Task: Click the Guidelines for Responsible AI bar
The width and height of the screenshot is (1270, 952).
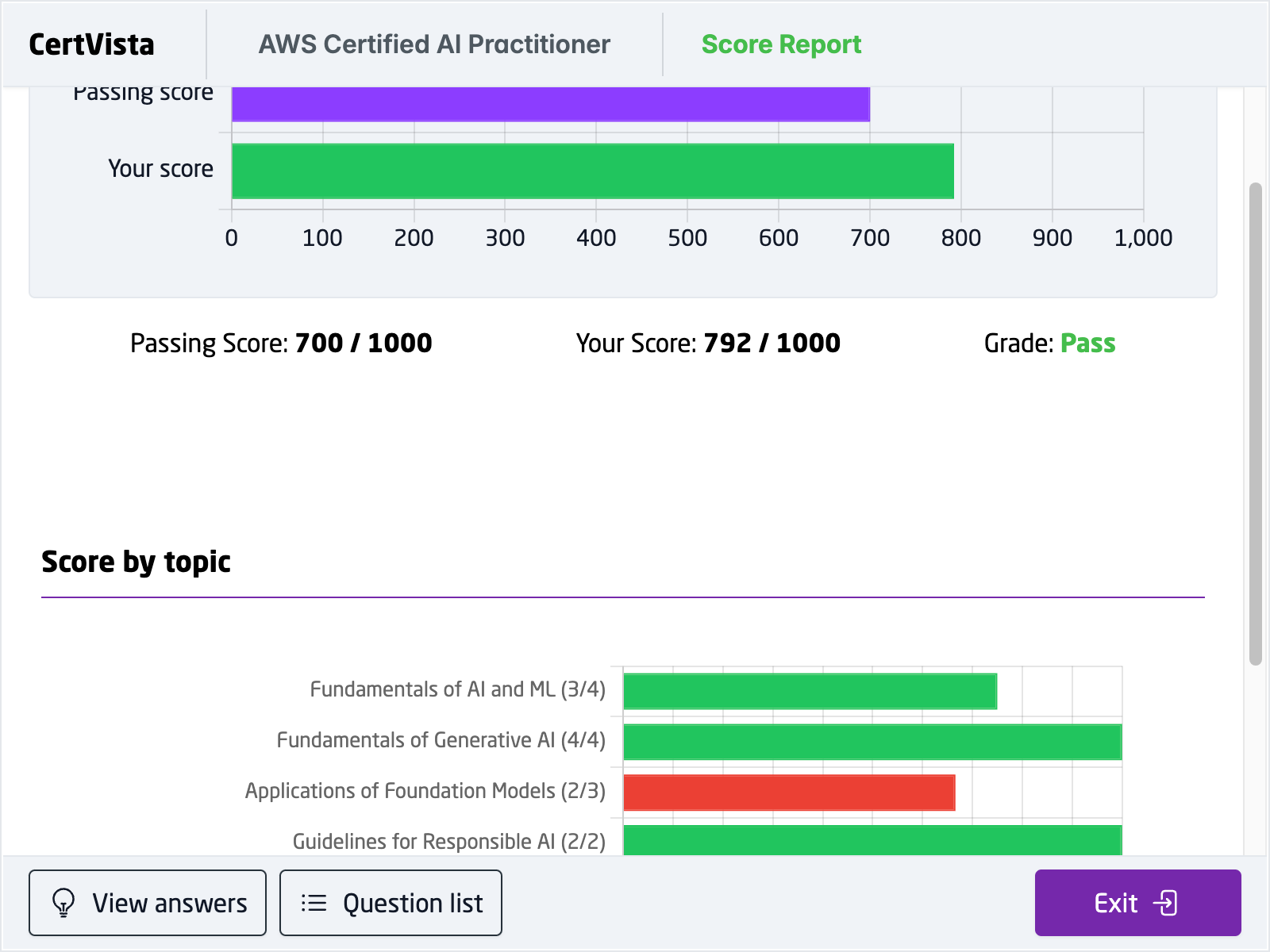Action: coord(872,840)
